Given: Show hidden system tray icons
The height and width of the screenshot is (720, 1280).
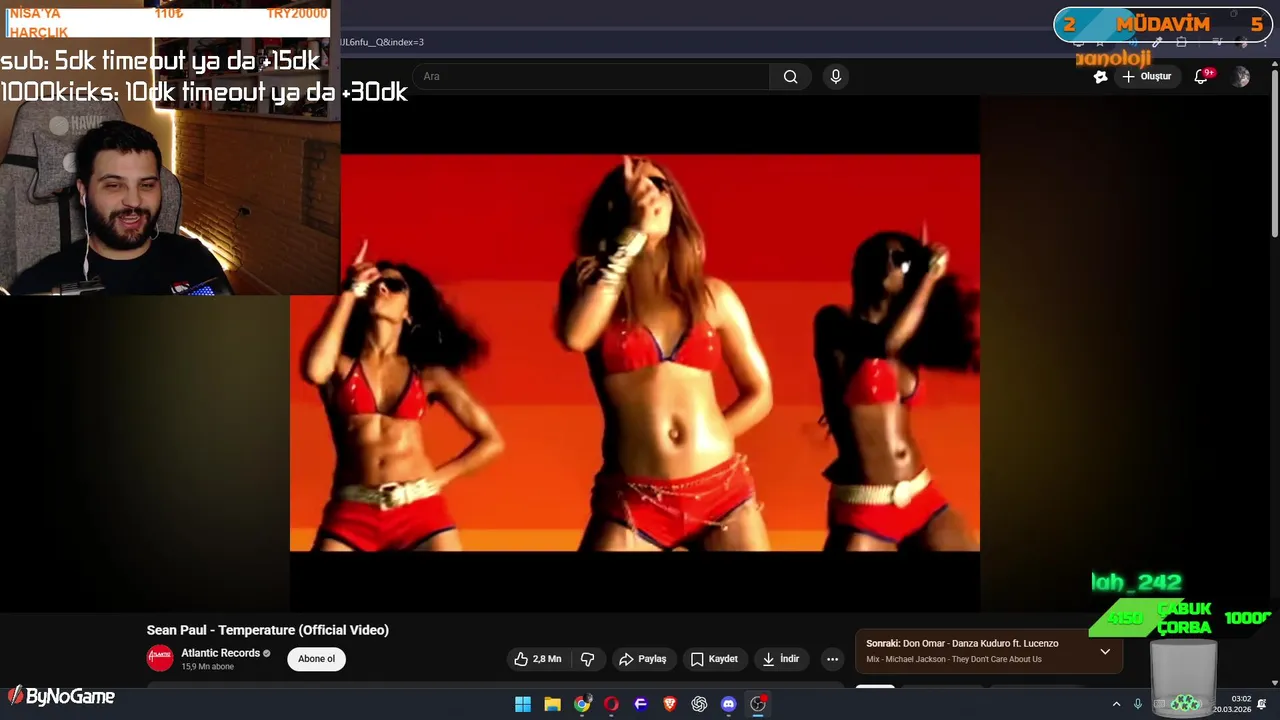Looking at the screenshot, I should click(x=1117, y=704).
